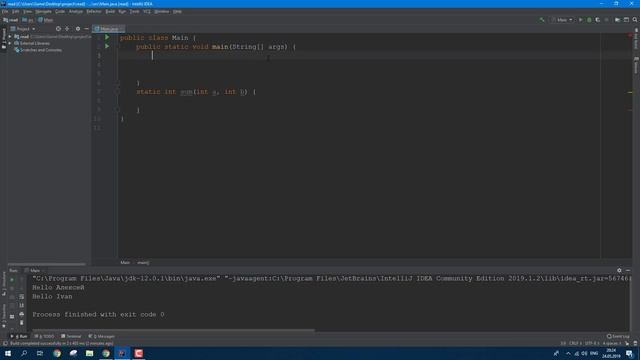
Task: Toggle soft-wrap in Run console
Action: point(22,297)
